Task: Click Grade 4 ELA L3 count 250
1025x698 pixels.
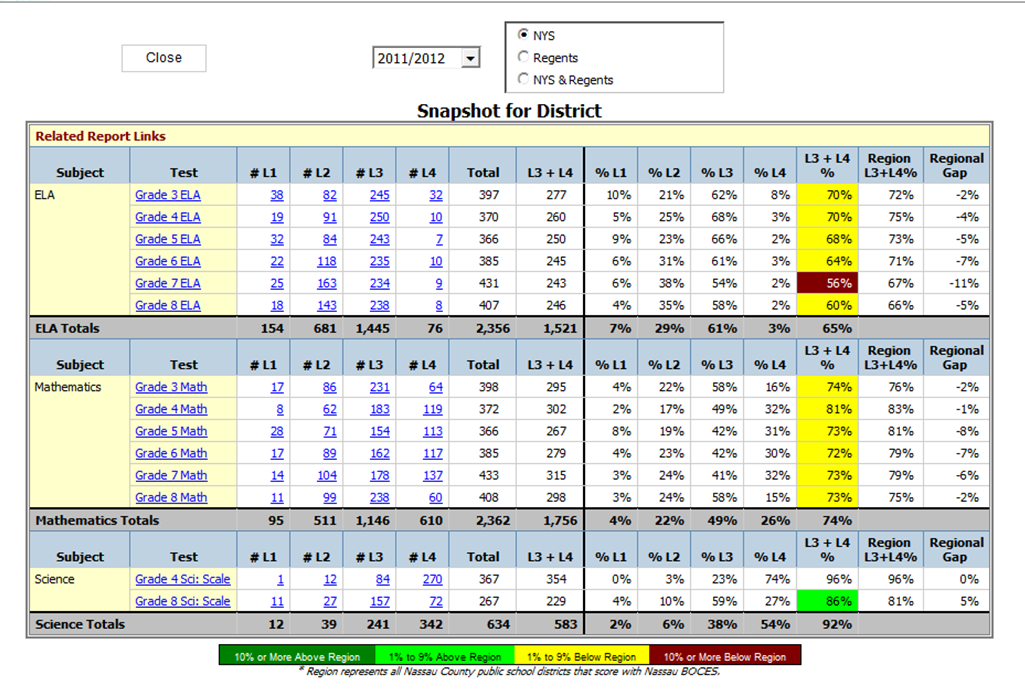Action: coord(380,217)
